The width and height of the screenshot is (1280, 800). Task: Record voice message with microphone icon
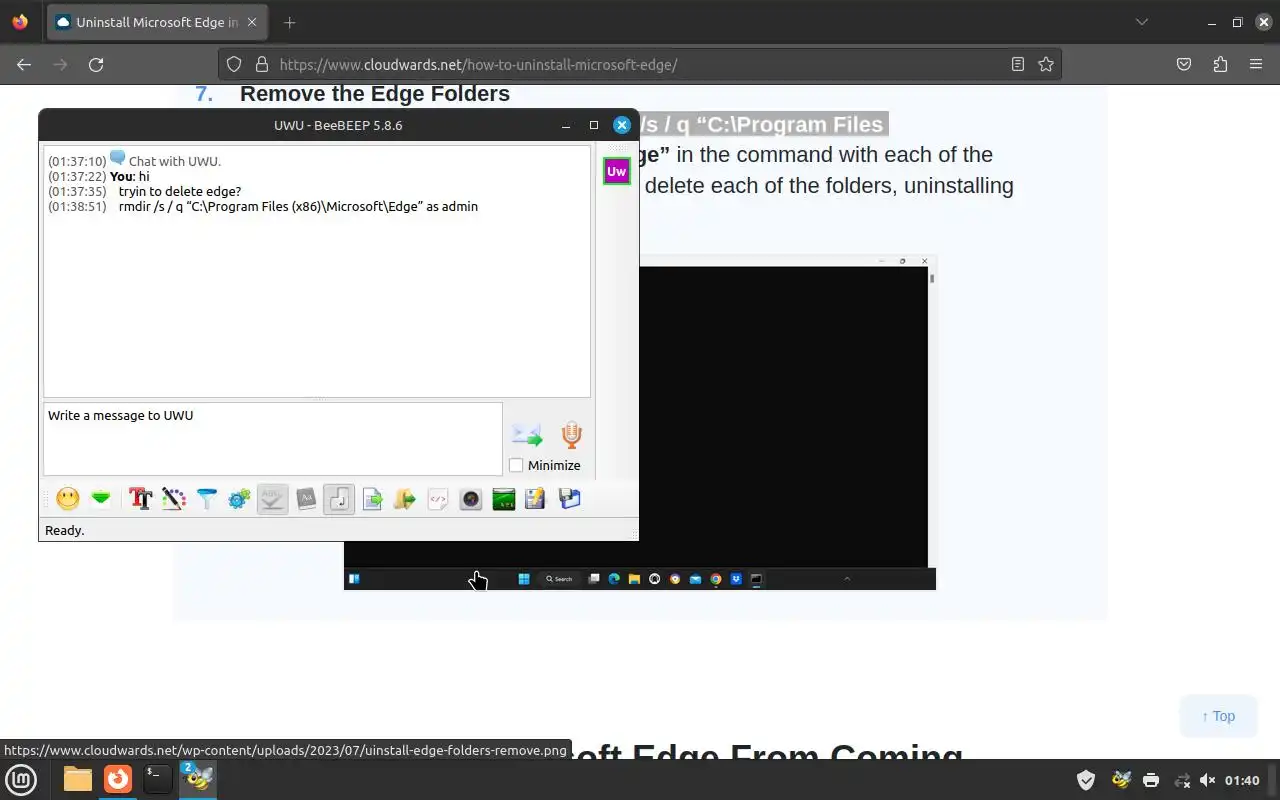click(571, 435)
